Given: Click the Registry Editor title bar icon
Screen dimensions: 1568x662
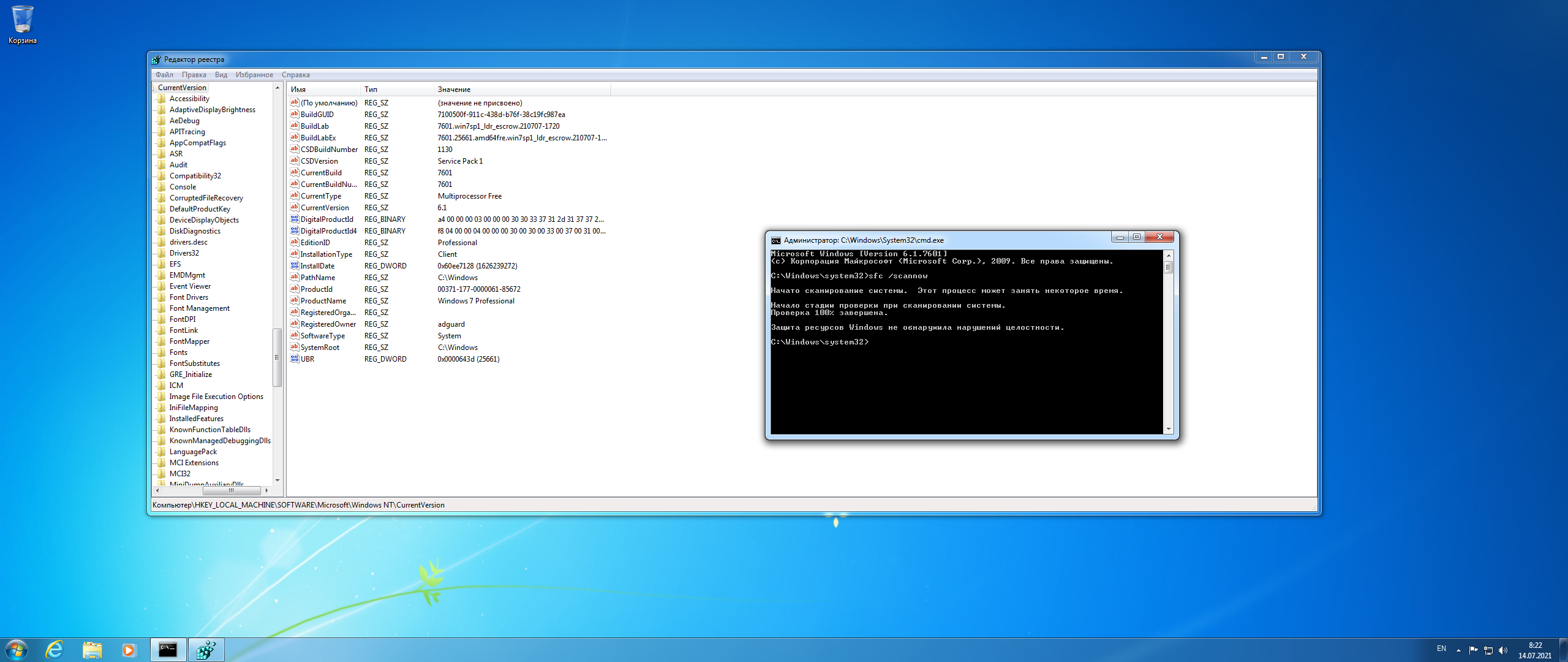Looking at the screenshot, I should tap(156, 59).
